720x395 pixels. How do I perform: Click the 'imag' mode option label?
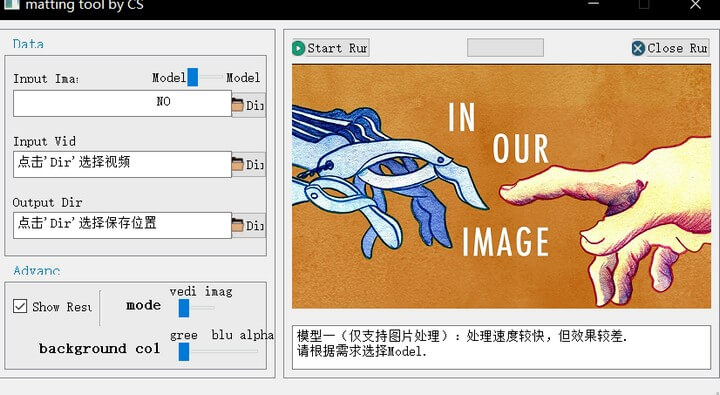pyautogui.click(x=218, y=292)
